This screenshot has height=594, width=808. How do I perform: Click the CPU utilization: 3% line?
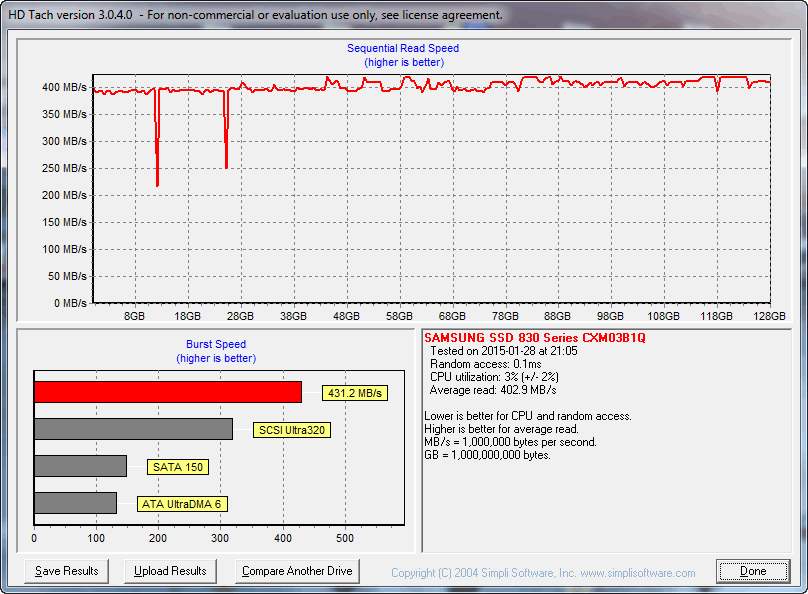click(494, 377)
